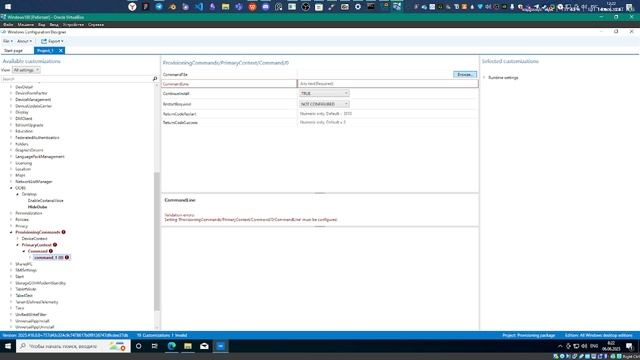The width and height of the screenshot is (640, 360).
Task: Click error icon beside ProvisioningCommands
Action: [64, 232]
